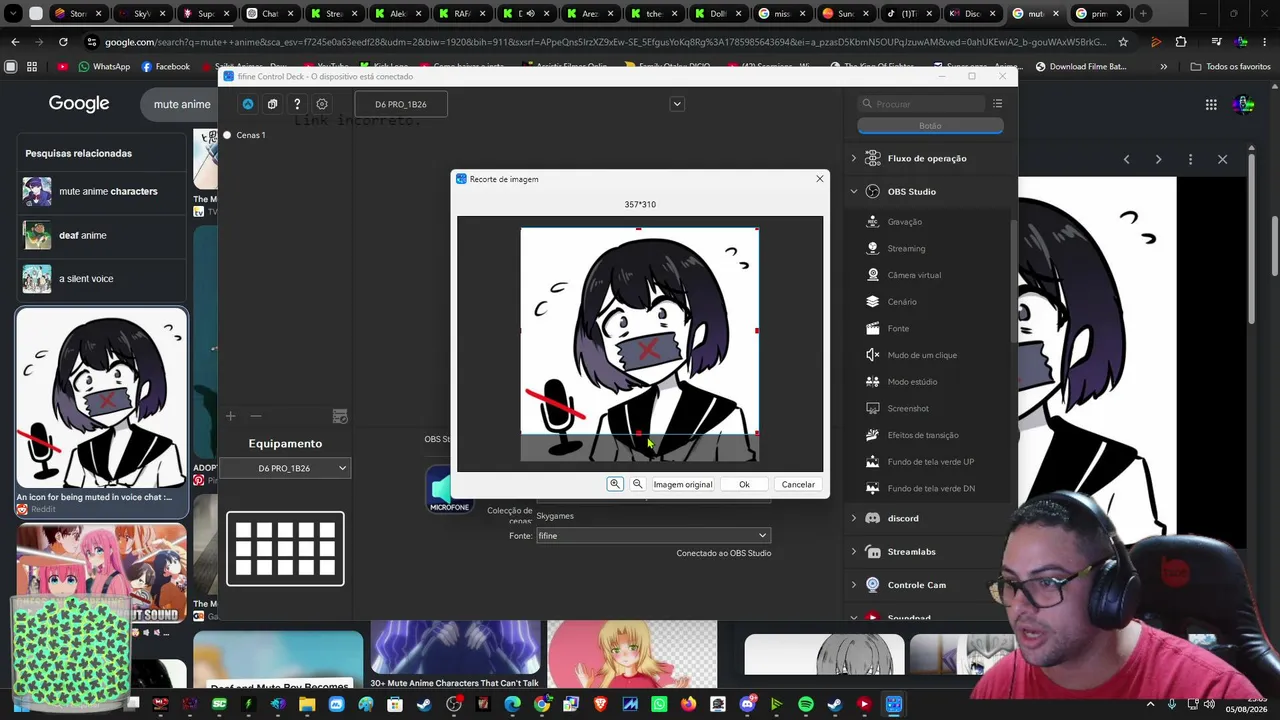The width and height of the screenshot is (1280, 720).
Task: Open the scene manager icon beside minus
Action: (340, 416)
